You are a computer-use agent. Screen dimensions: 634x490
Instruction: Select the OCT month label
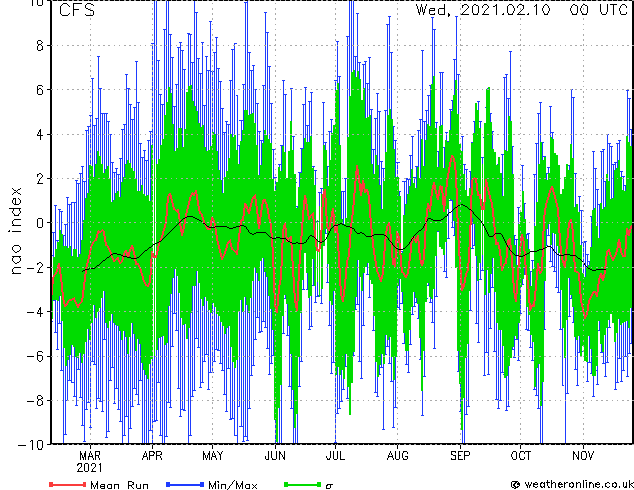click(x=521, y=456)
